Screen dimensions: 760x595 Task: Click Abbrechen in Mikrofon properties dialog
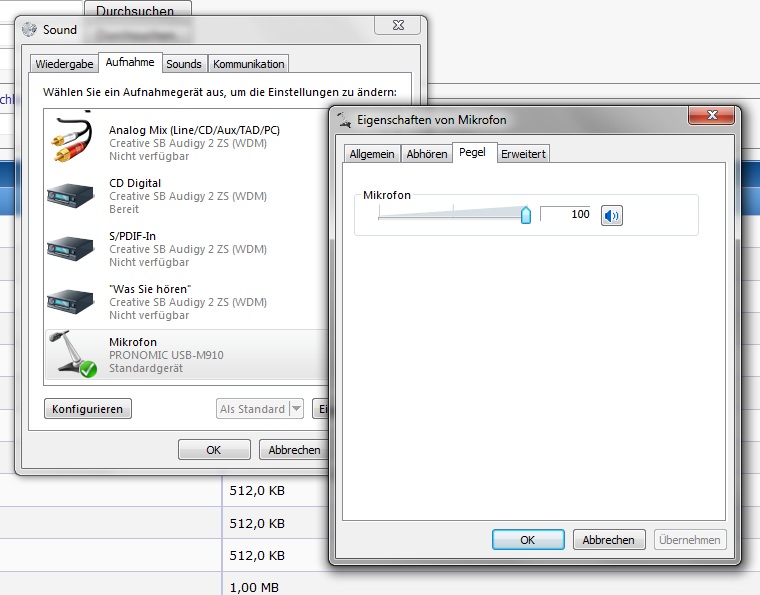[x=609, y=540]
